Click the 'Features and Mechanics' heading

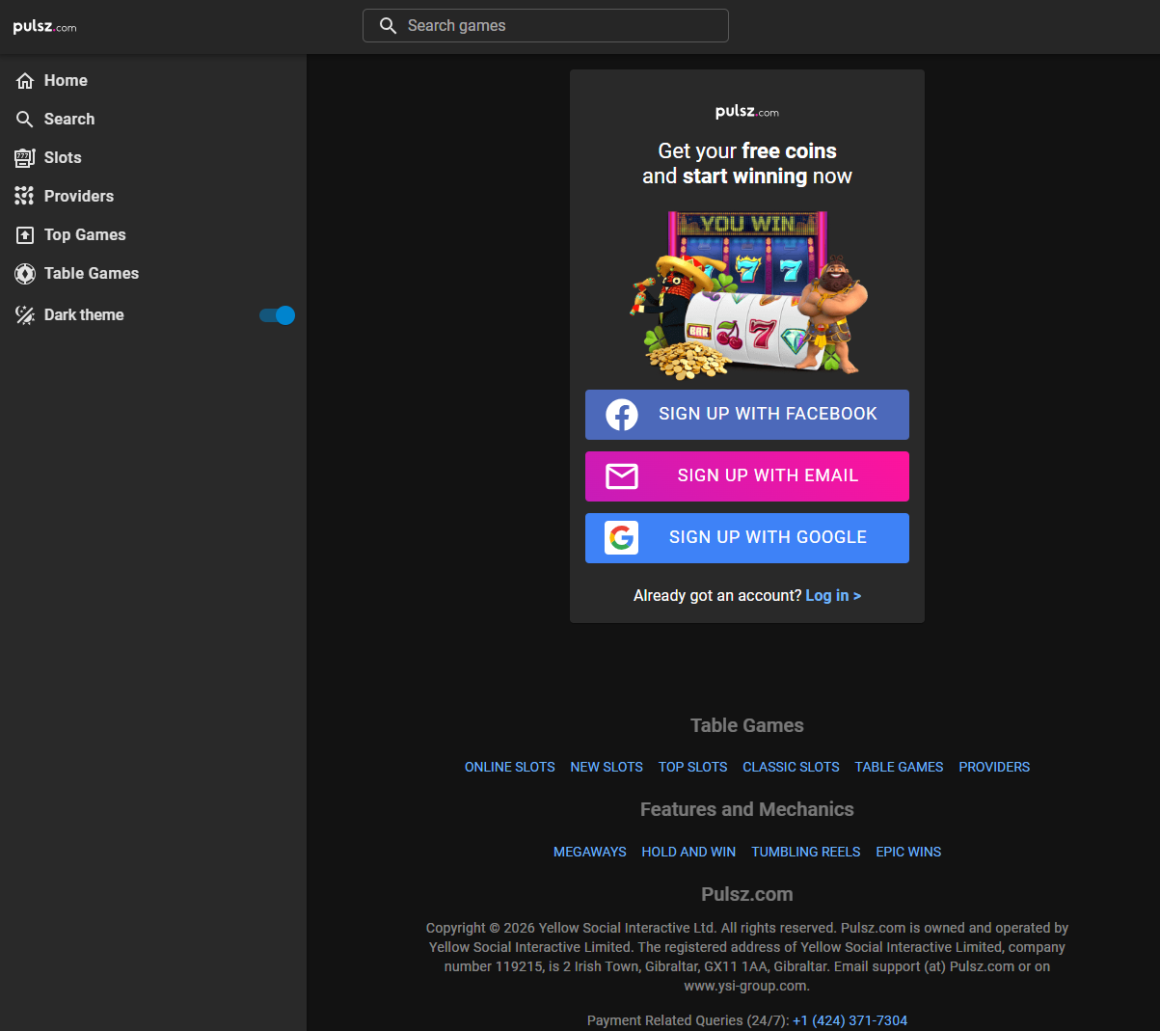click(x=747, y=809)
